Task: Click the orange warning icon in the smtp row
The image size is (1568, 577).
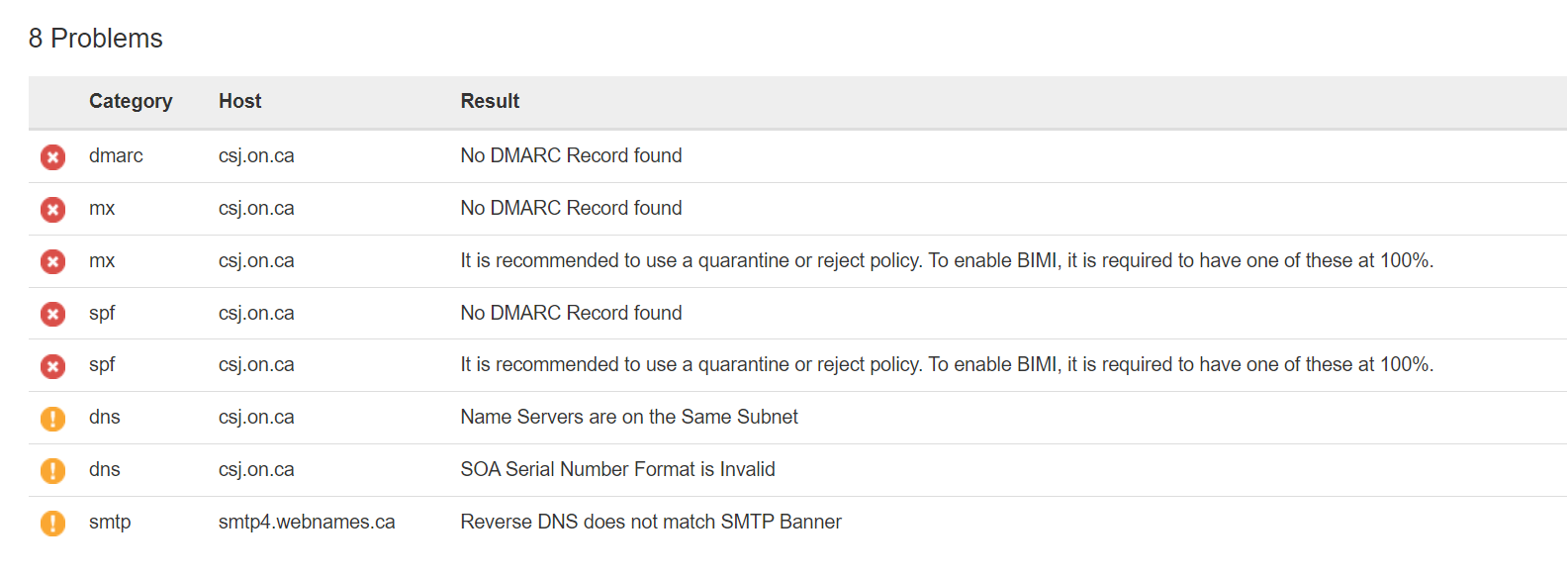Action: tap(52, 523)
